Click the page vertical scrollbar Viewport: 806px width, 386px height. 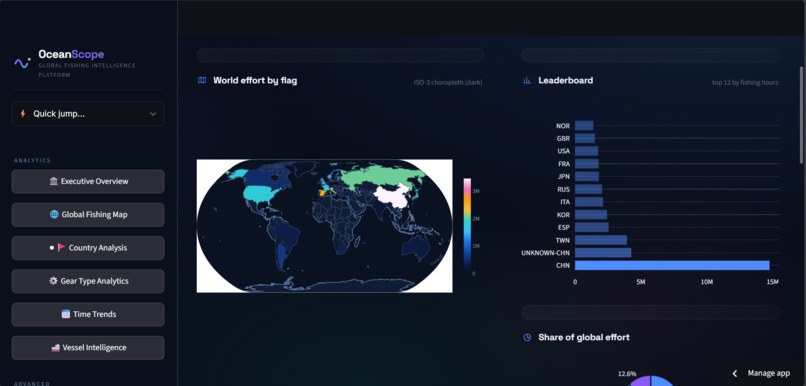[801, 115]
